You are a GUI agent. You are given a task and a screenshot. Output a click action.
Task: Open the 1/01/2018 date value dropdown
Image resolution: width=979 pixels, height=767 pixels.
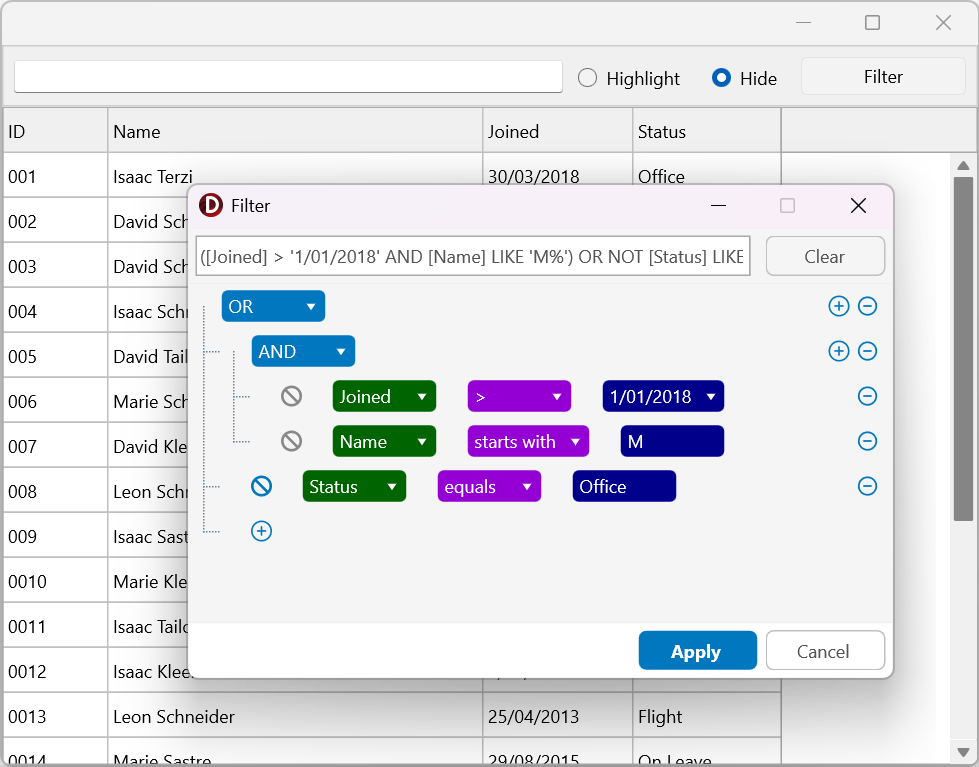663,396
